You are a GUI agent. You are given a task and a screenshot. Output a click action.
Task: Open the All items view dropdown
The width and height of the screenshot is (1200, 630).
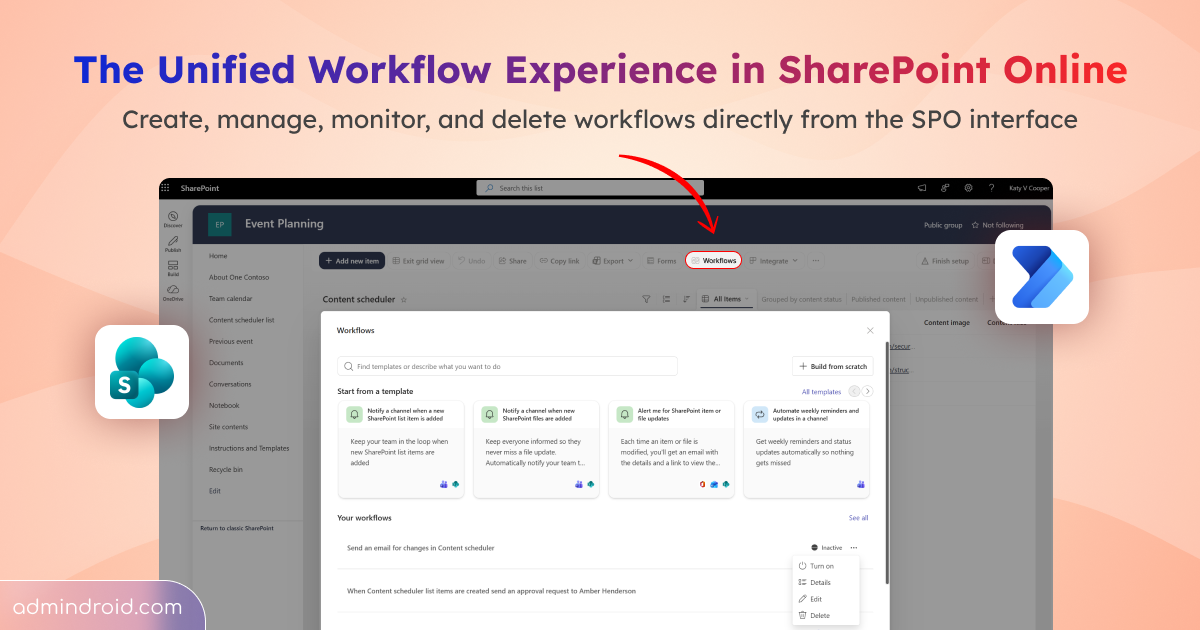coord(726,299)
